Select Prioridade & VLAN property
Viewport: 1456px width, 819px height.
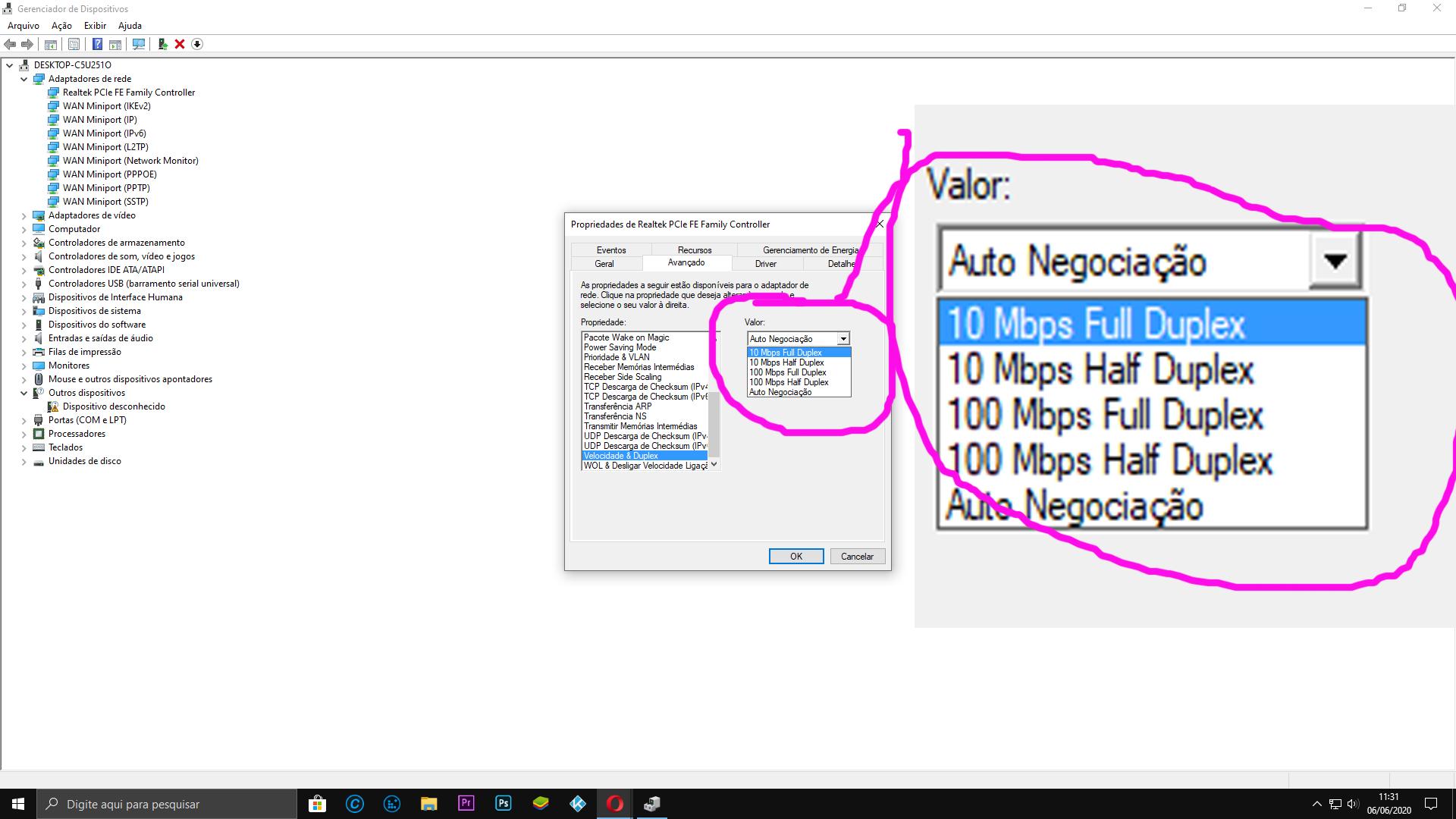[x=645, y=357]
